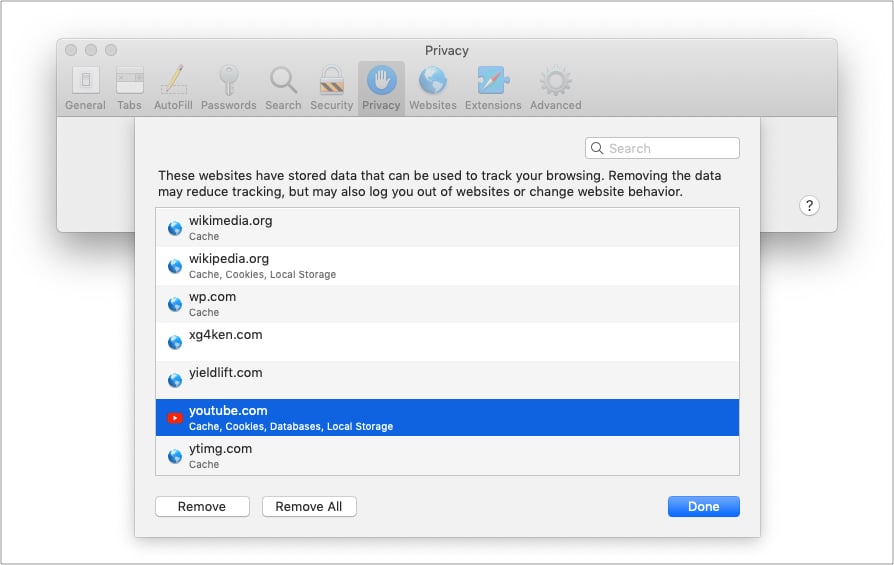
Task: Select the wikipedia.org row
Action: pos(448,266)
